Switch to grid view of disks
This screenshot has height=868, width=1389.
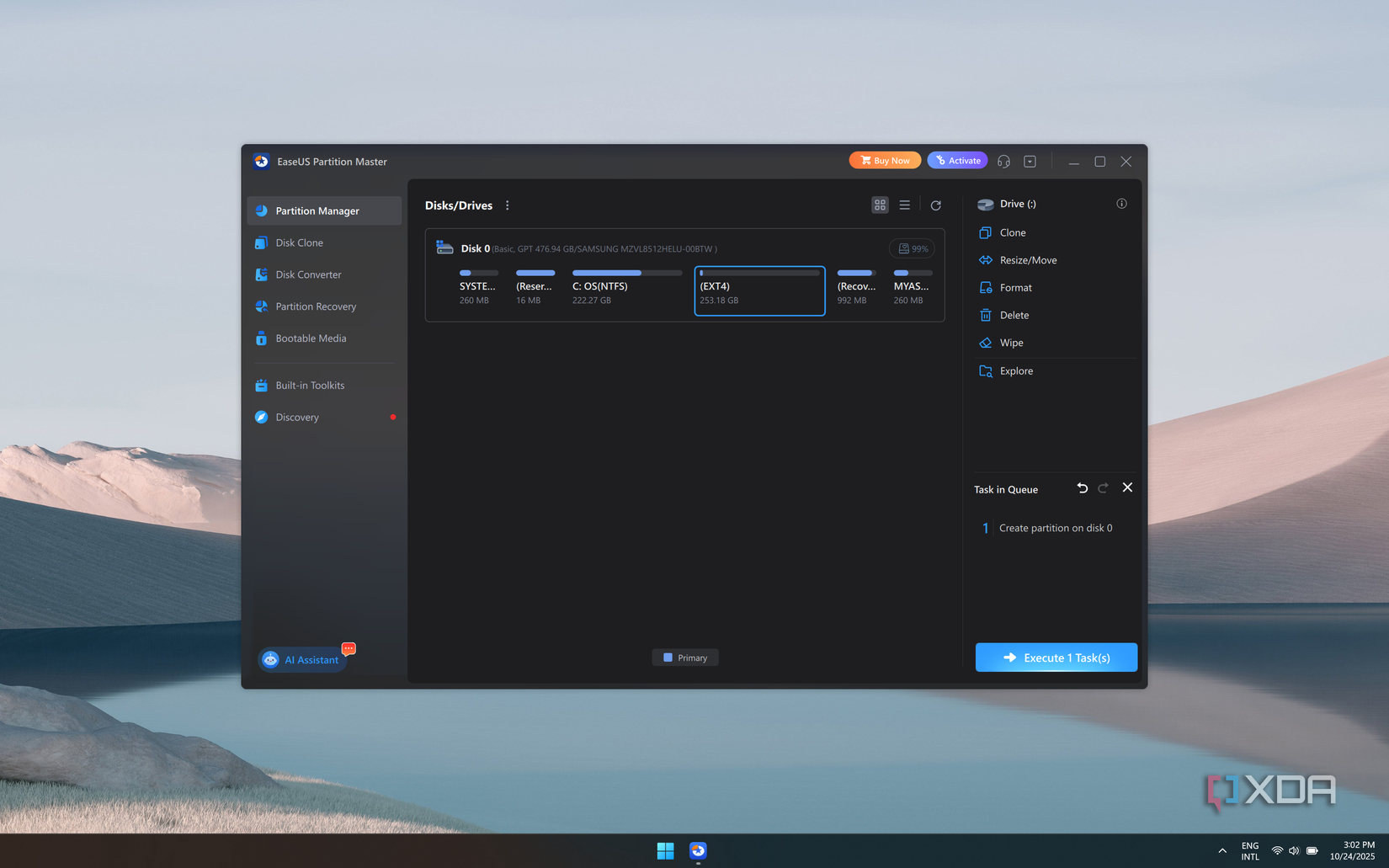click(880, 205)
